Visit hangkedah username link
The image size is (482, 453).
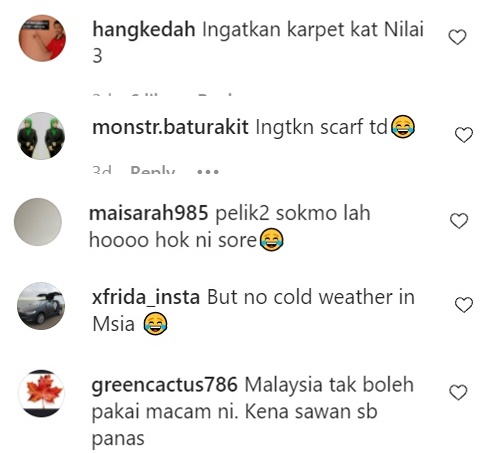click(144, 30)
